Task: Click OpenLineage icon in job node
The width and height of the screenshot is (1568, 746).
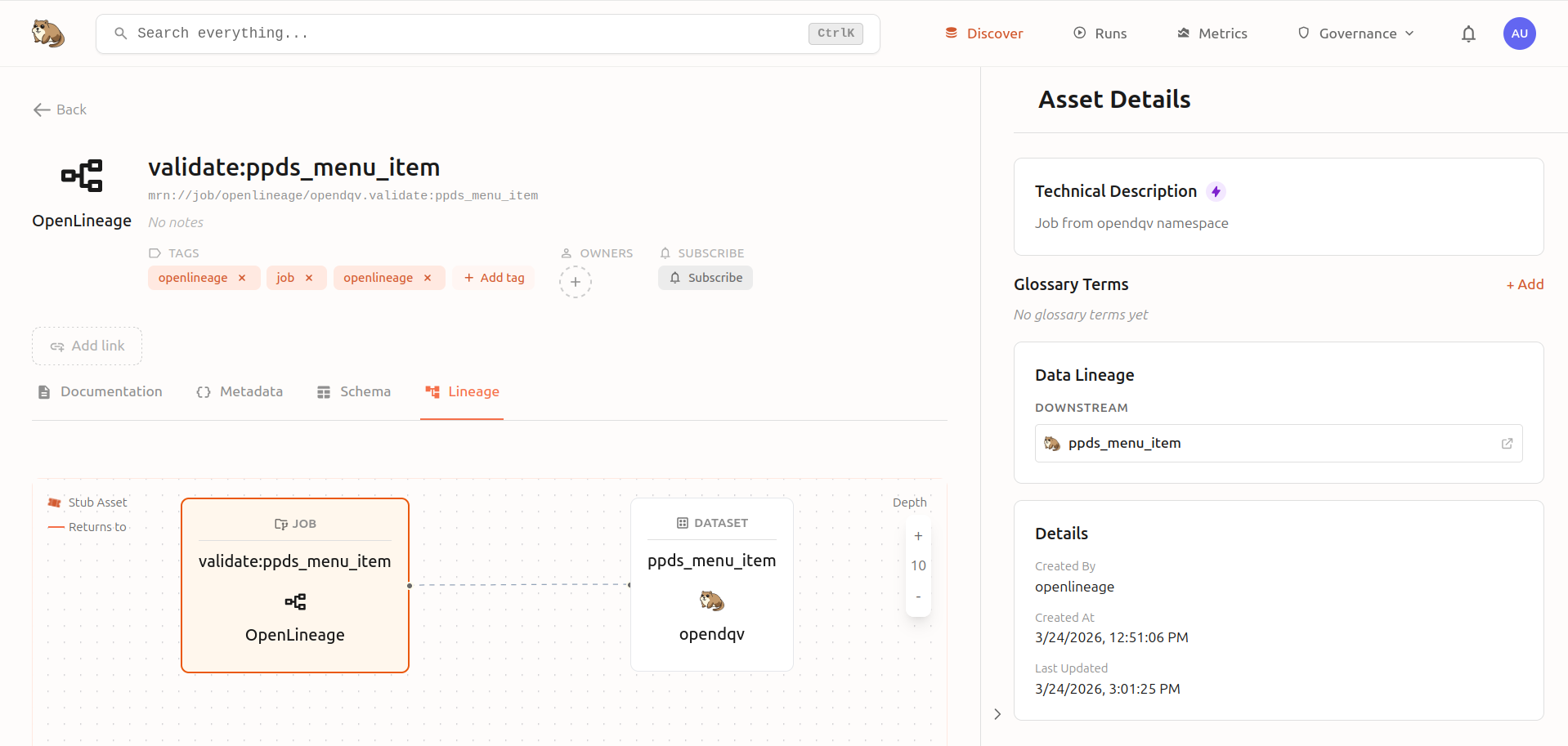Action: click(295, 602)
